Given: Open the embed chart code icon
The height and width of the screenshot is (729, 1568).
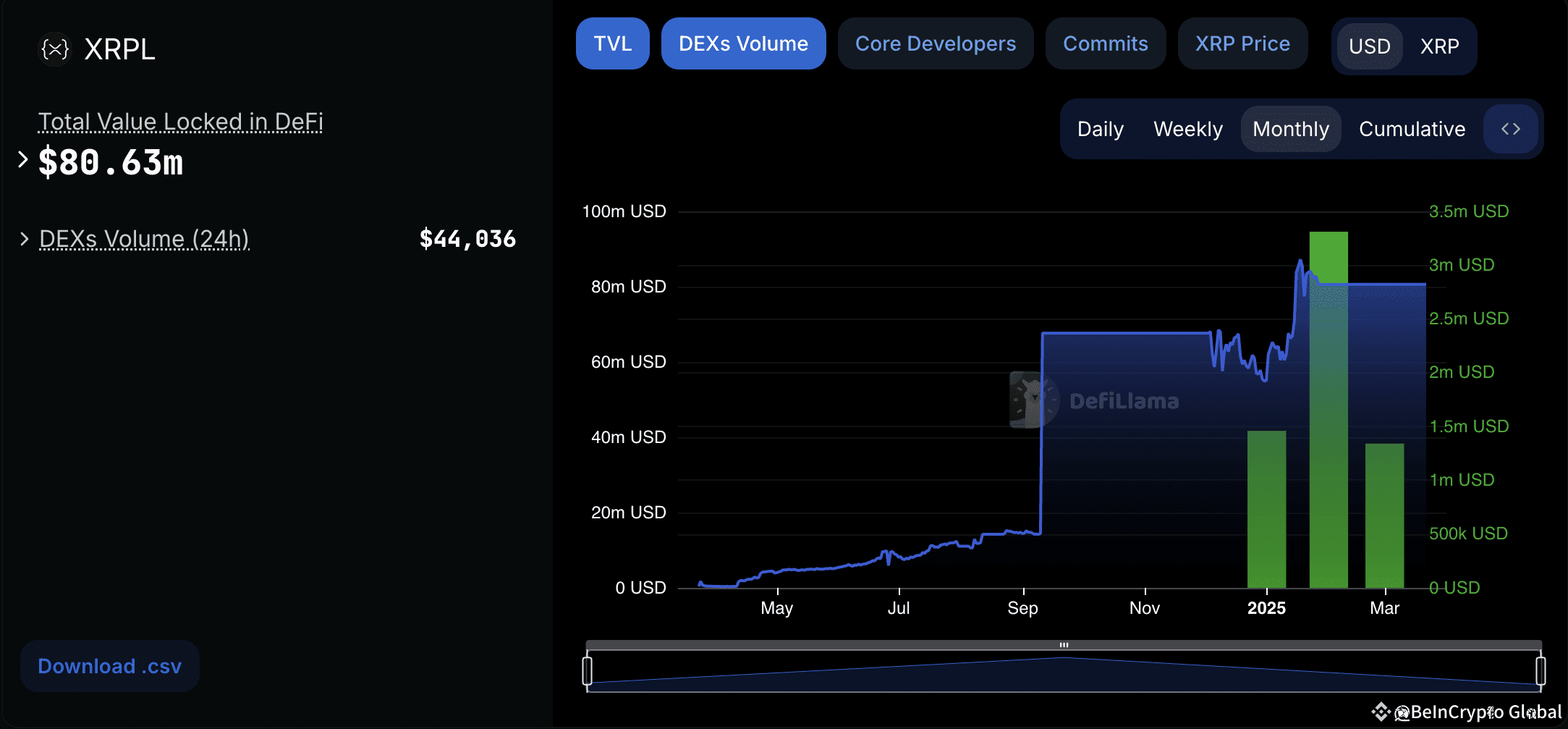Looking at the screenshot, I should pos(1510,128).
